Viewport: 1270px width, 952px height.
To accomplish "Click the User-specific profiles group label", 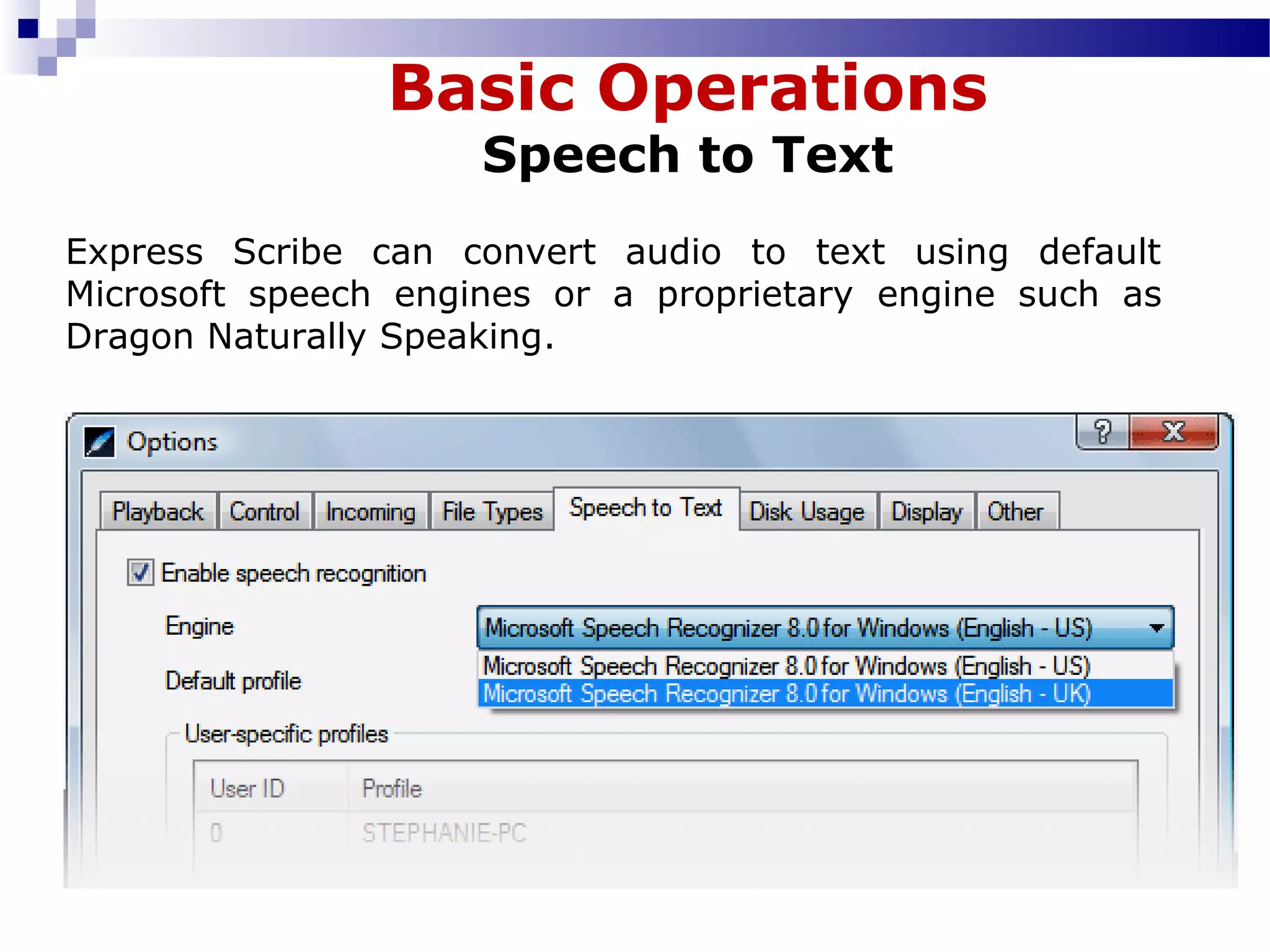I will [286, 734].
